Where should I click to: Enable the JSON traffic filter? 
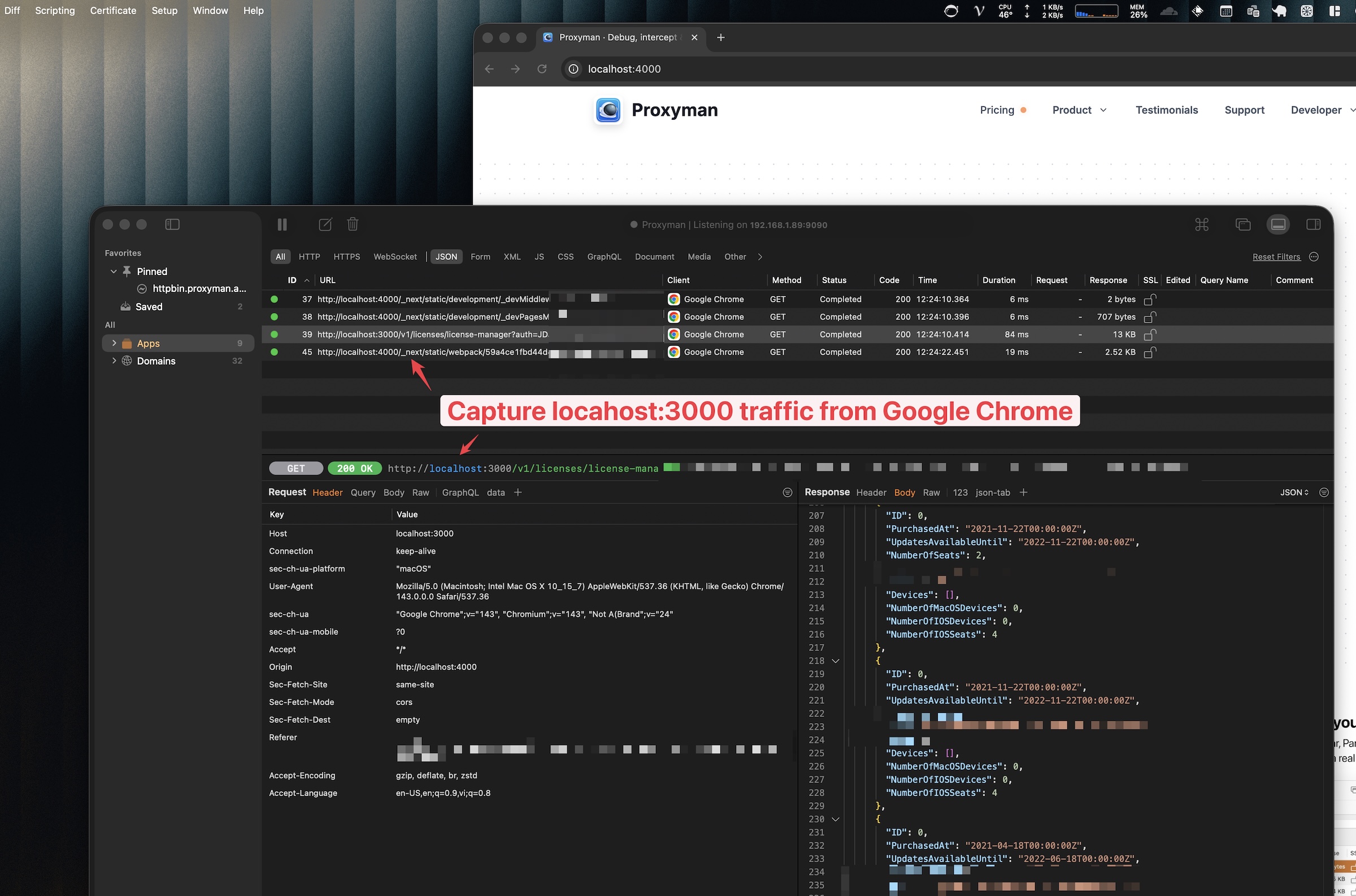pos(446,256)
